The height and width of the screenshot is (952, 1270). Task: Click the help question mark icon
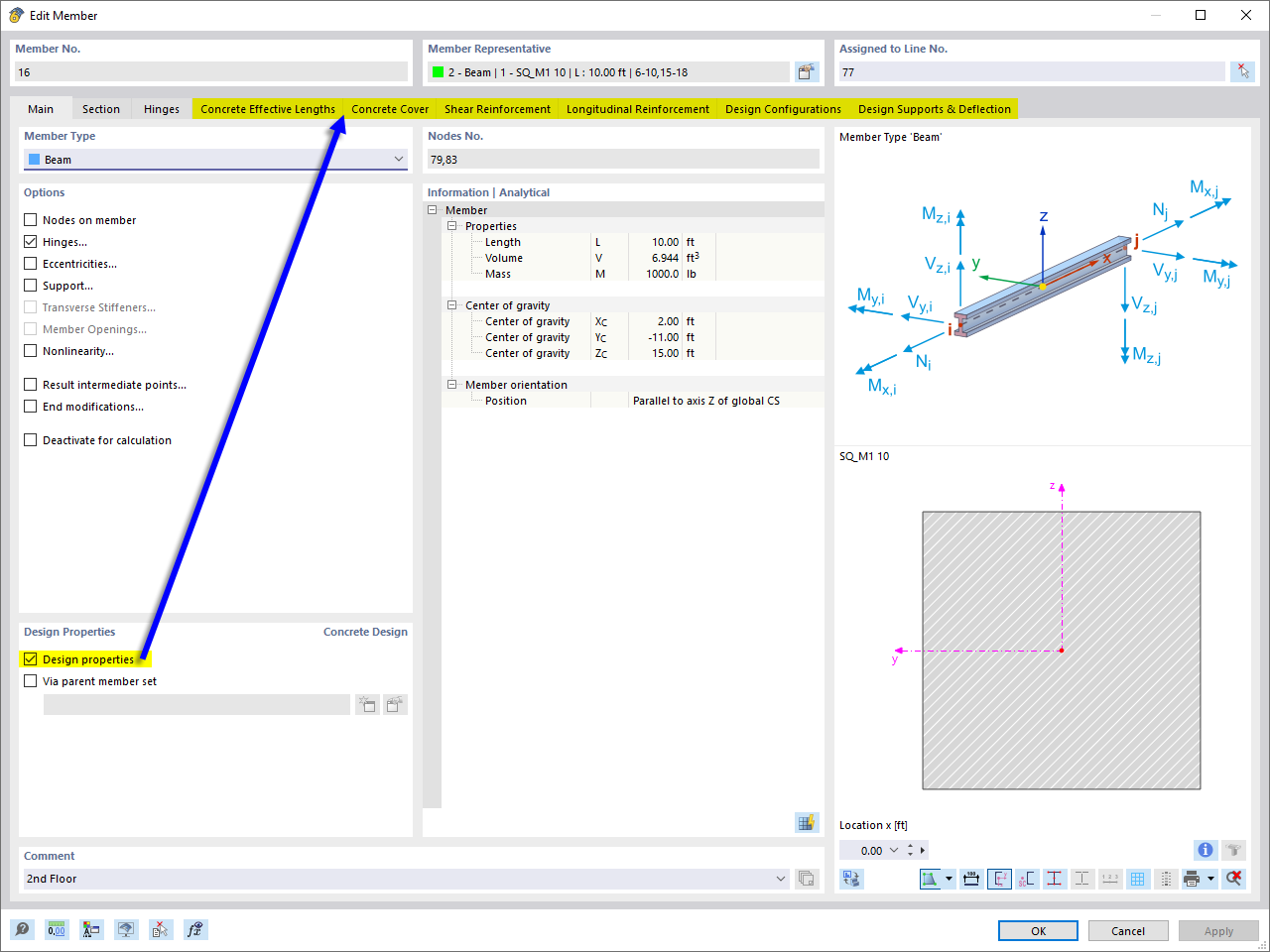[22, 929]
